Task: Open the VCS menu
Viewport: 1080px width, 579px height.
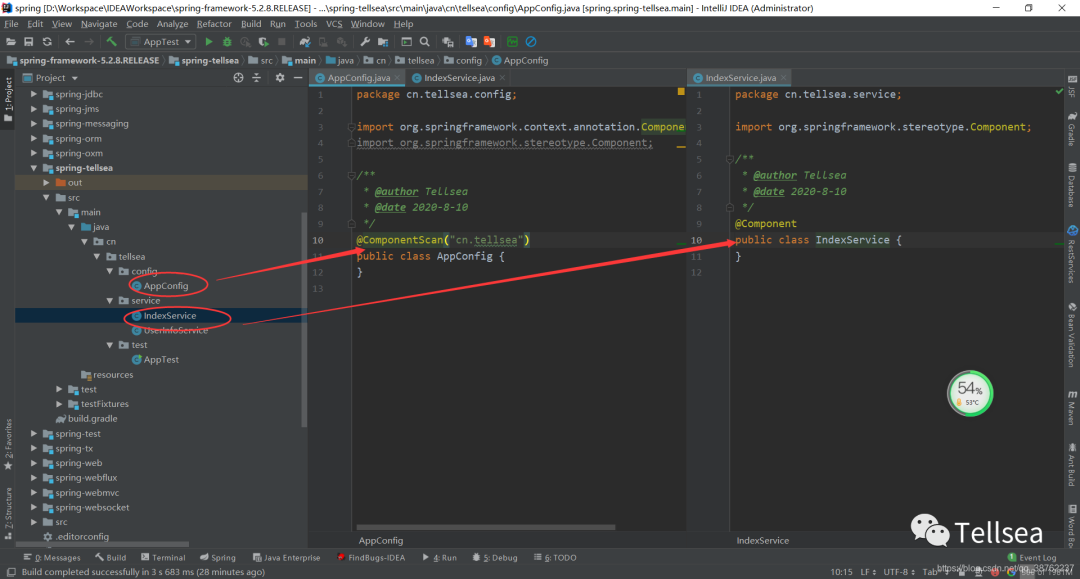Action: coord(334,24)
